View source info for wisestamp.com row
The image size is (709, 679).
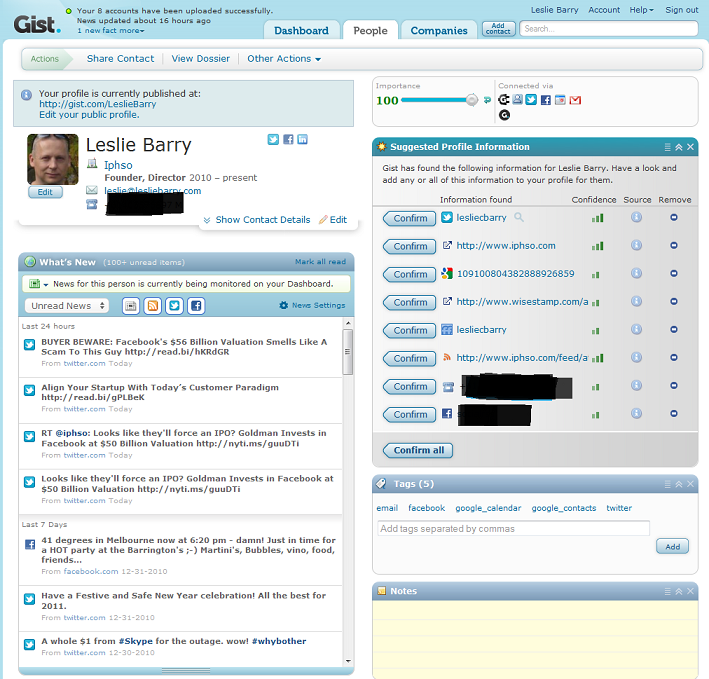coord(636,302)
